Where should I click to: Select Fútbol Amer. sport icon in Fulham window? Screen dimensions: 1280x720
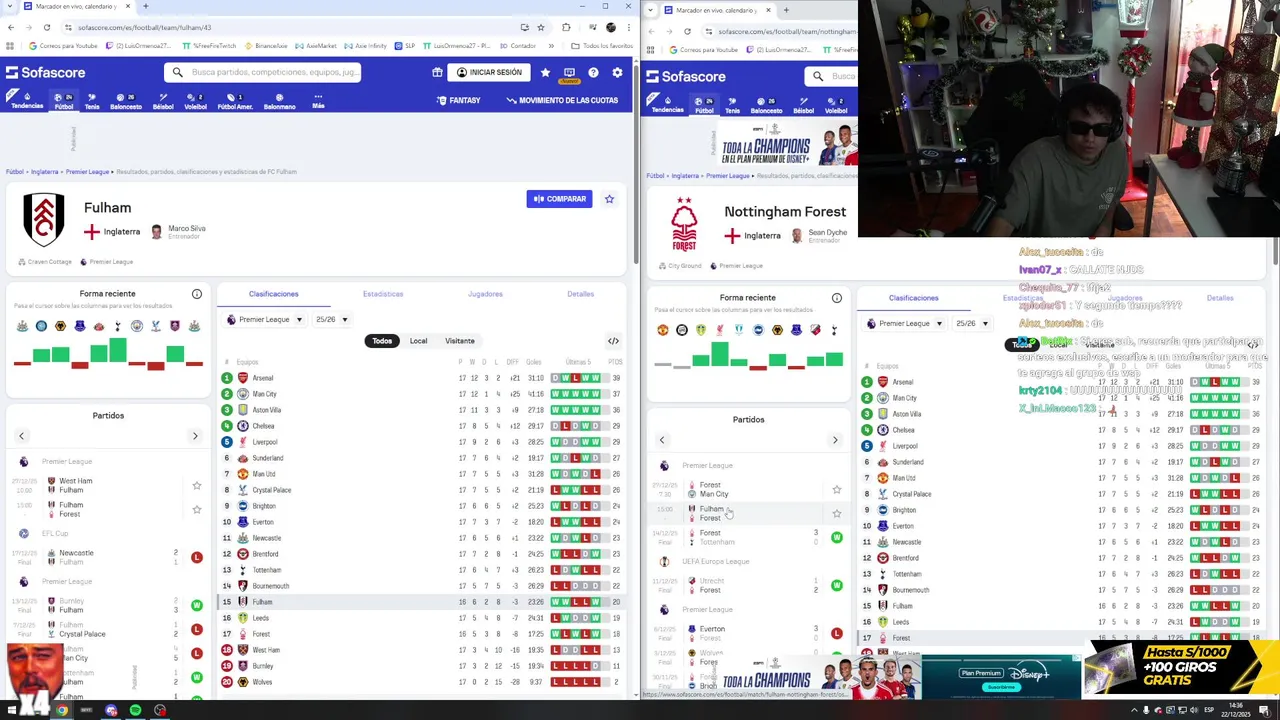(x=235, y=101)
